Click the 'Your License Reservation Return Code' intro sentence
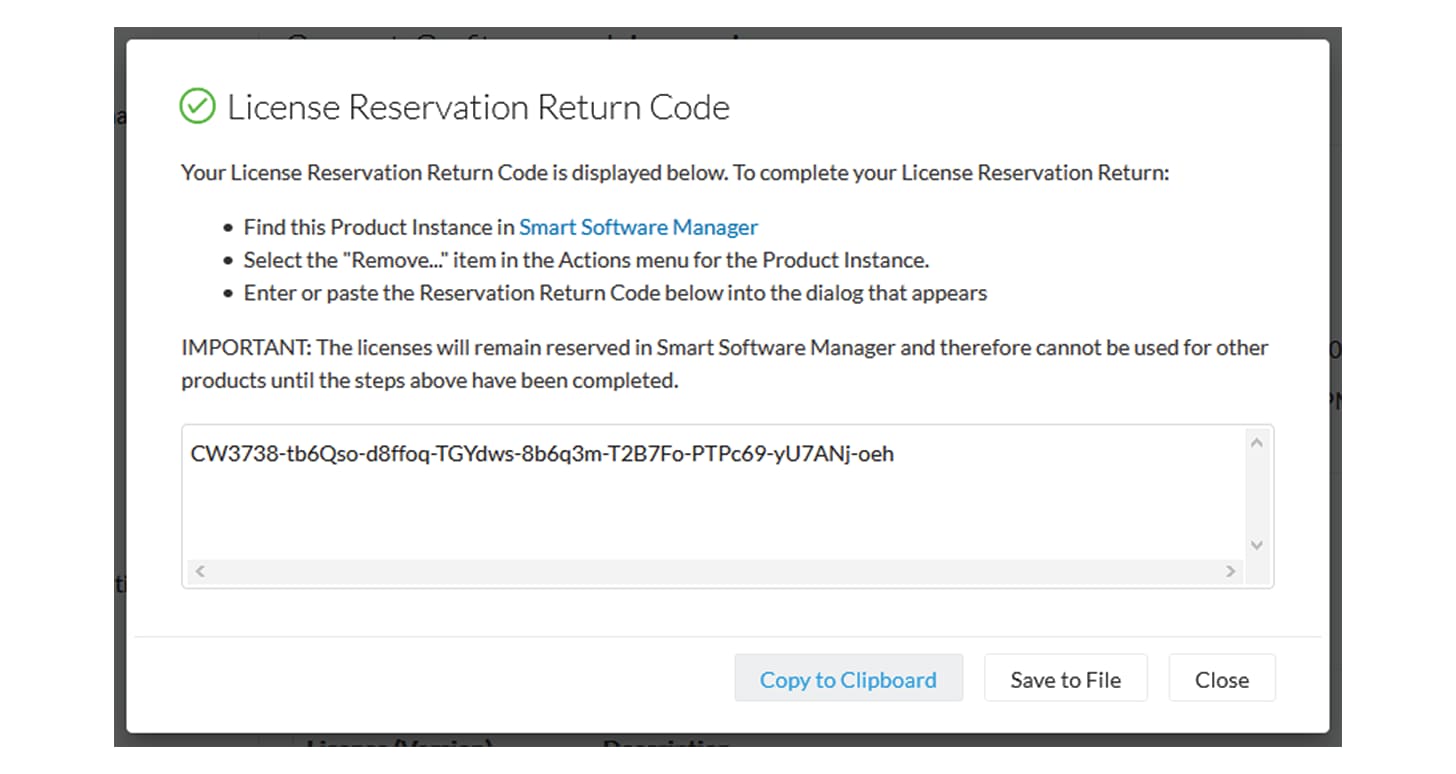The width and height of the screenshot is (1456, 774). click(x=675, y=173)
